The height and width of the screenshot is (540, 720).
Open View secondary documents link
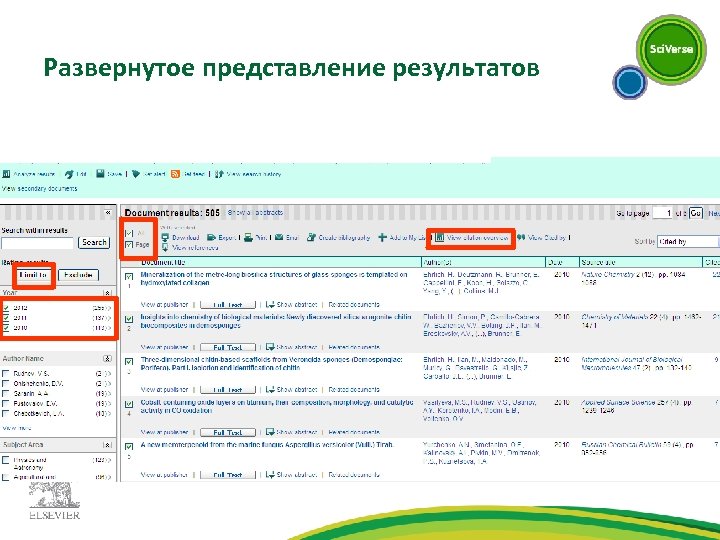[x=39, y=188]
